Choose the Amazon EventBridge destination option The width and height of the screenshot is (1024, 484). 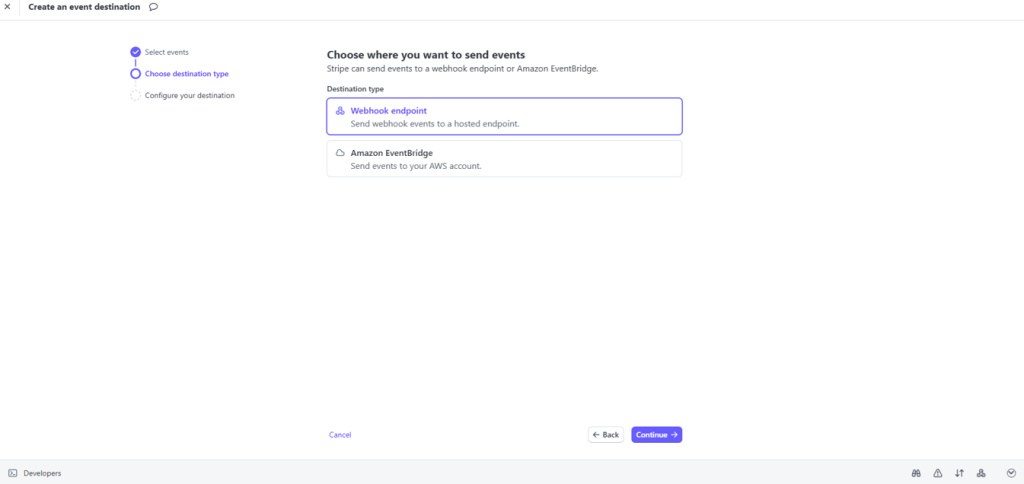tap(504, 159)
